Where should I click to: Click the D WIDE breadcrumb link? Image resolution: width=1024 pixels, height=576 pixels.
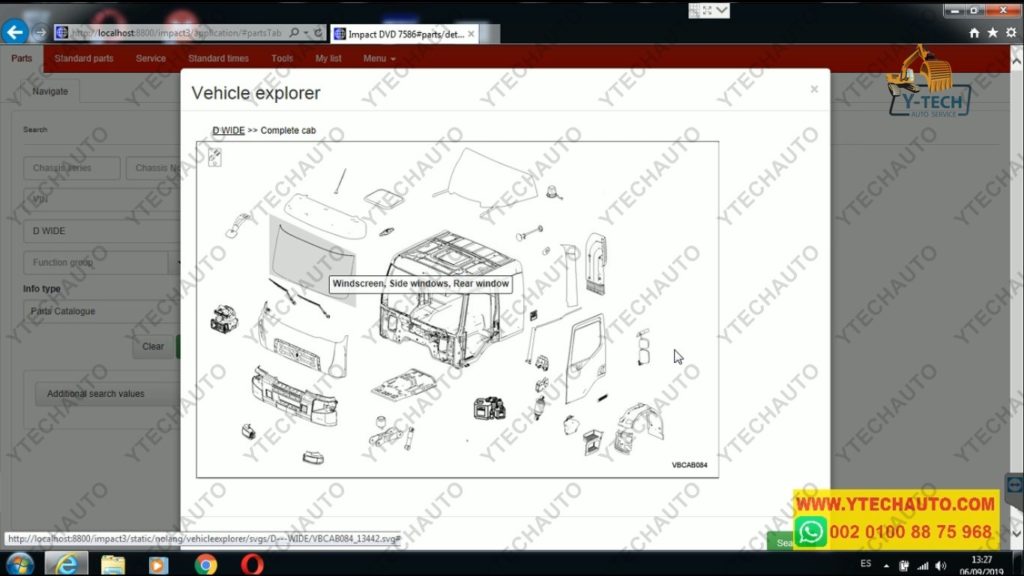[228, 131]
